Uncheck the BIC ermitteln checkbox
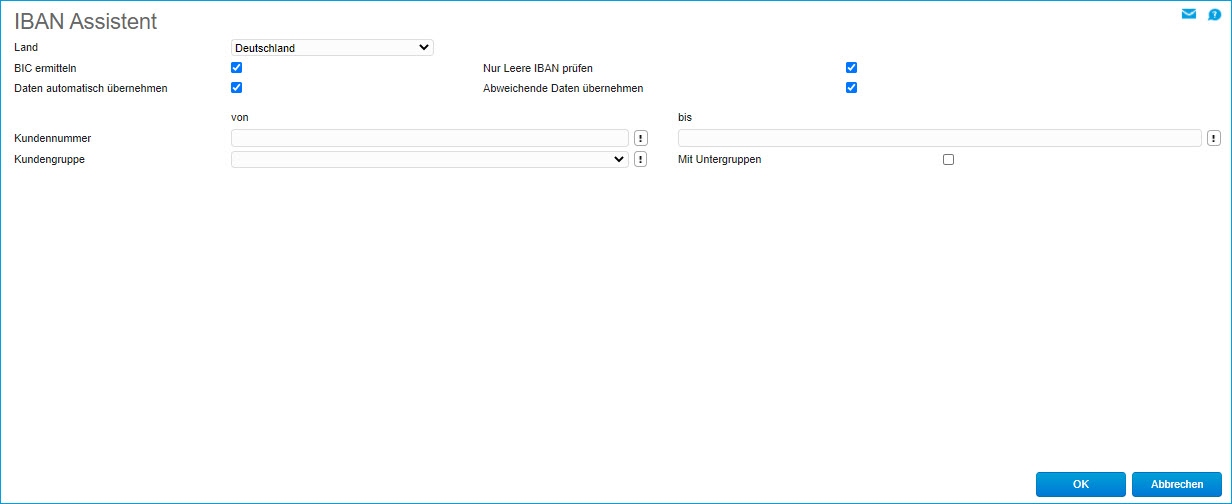 coord(237,68)
